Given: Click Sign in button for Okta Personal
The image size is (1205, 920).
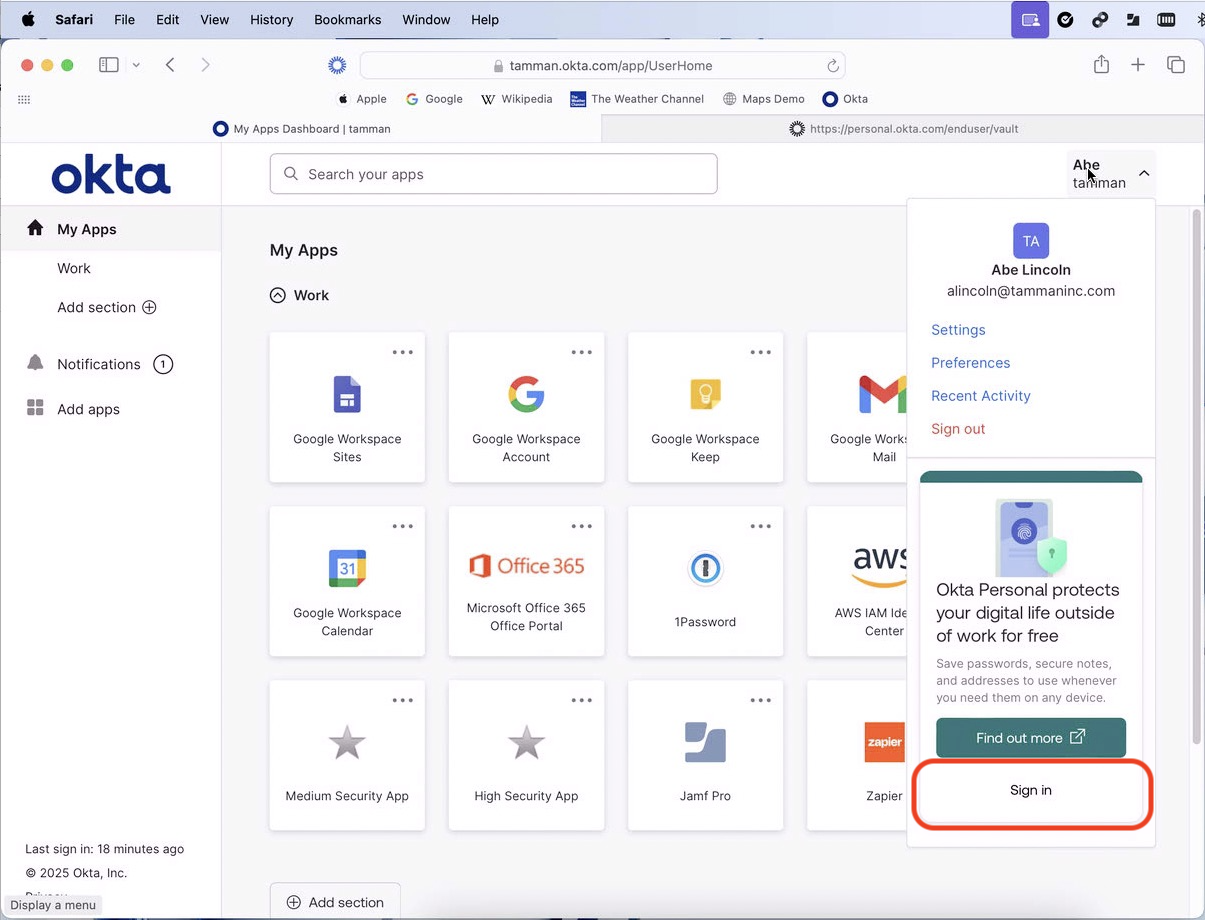Looking at the screenshot, I should tap(1031, 790).
